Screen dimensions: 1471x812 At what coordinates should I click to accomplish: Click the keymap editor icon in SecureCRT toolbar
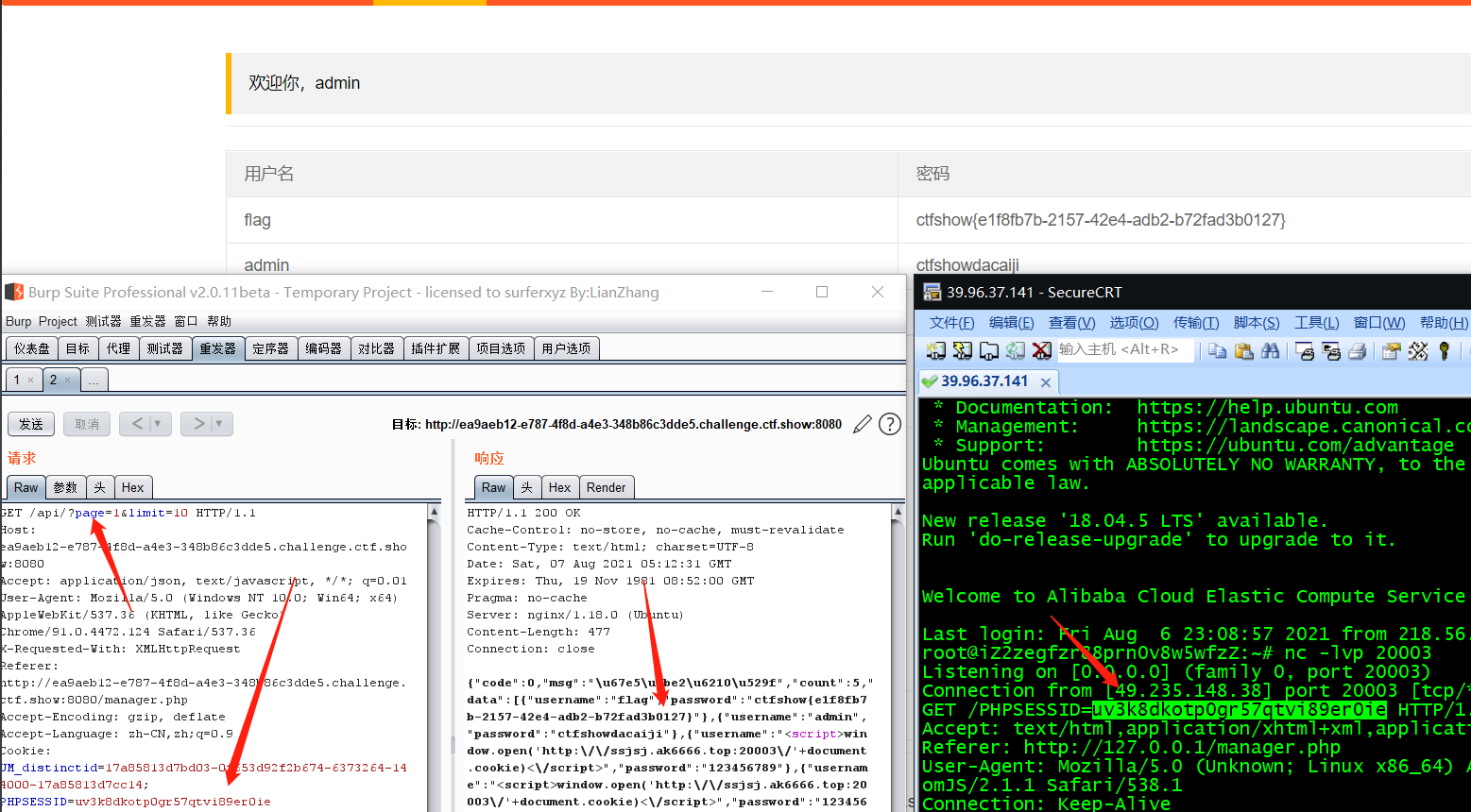(1418, 350)
